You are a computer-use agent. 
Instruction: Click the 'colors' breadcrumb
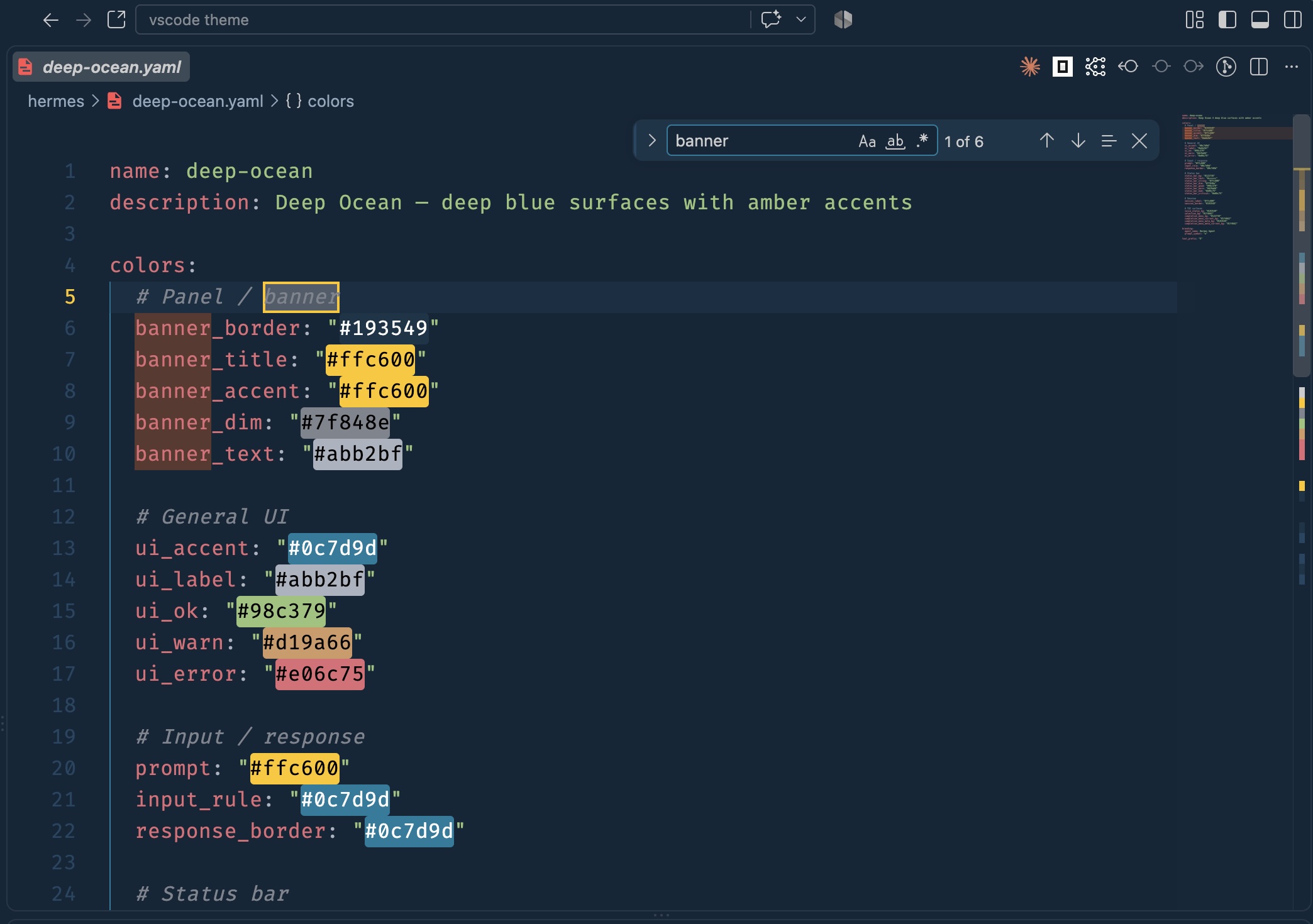(x=330, y=101)
